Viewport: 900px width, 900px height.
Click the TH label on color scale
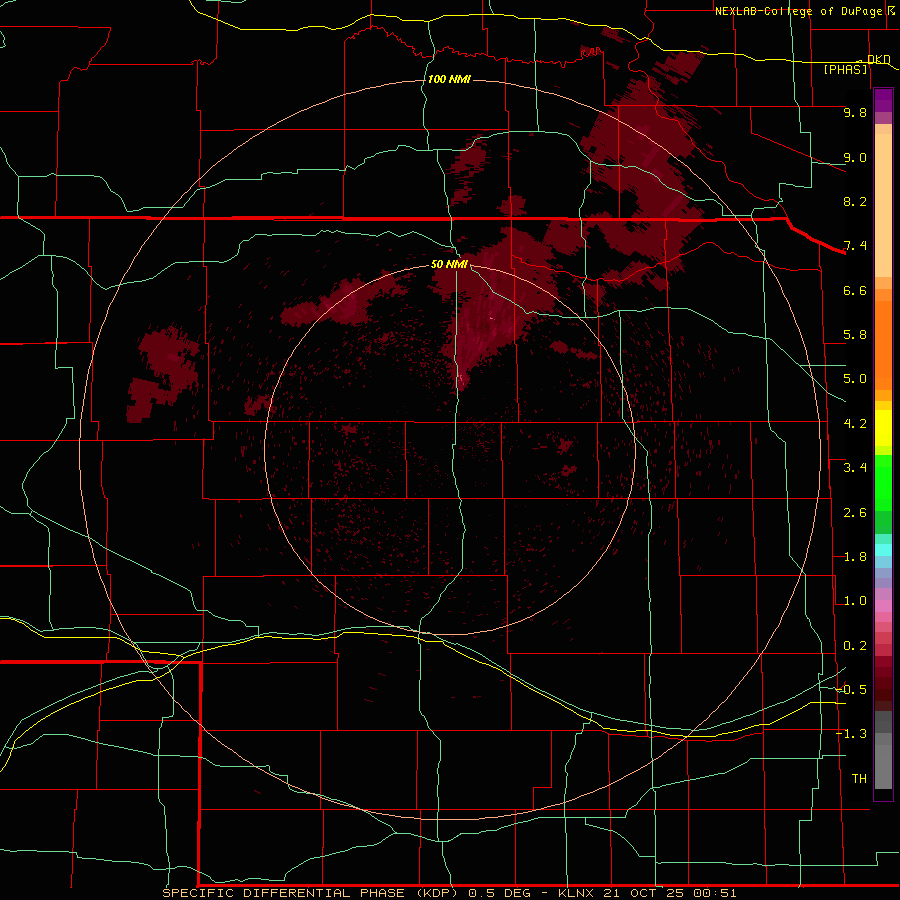point(859,779)
